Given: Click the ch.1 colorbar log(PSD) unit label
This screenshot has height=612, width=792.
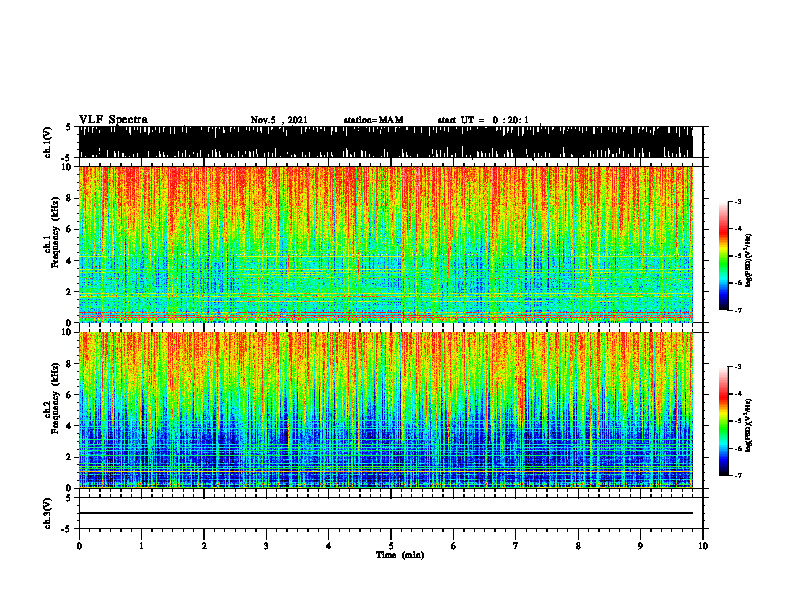Looking at the screenshot, I should tap(749, 260).
